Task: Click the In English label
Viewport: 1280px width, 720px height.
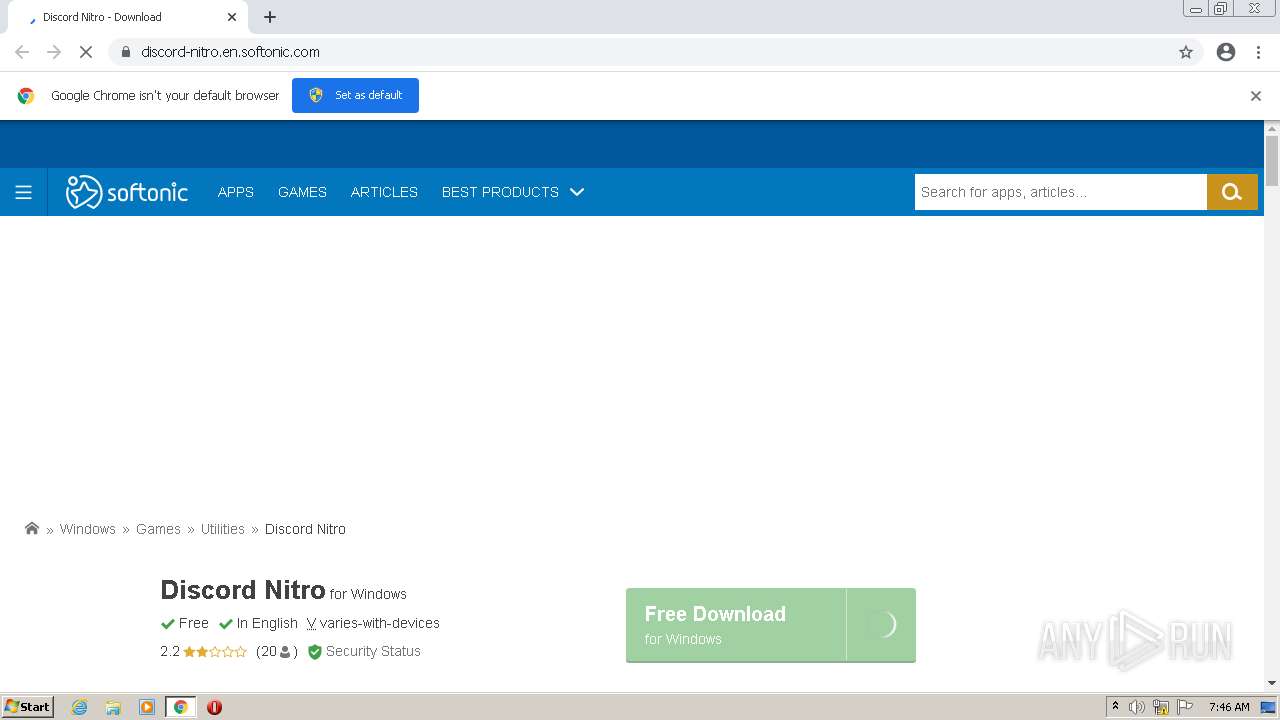Action: pos(267,623)
